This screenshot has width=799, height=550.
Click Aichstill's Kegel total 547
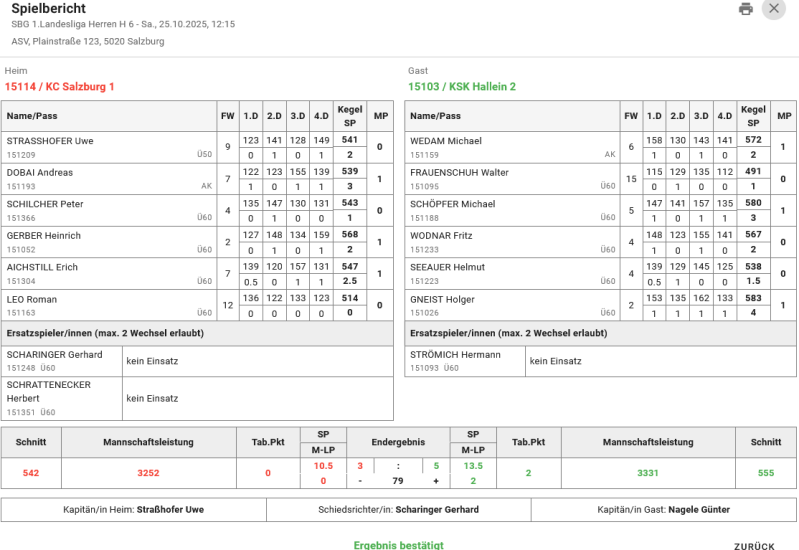pyautogui.click(x=350, y=267)
